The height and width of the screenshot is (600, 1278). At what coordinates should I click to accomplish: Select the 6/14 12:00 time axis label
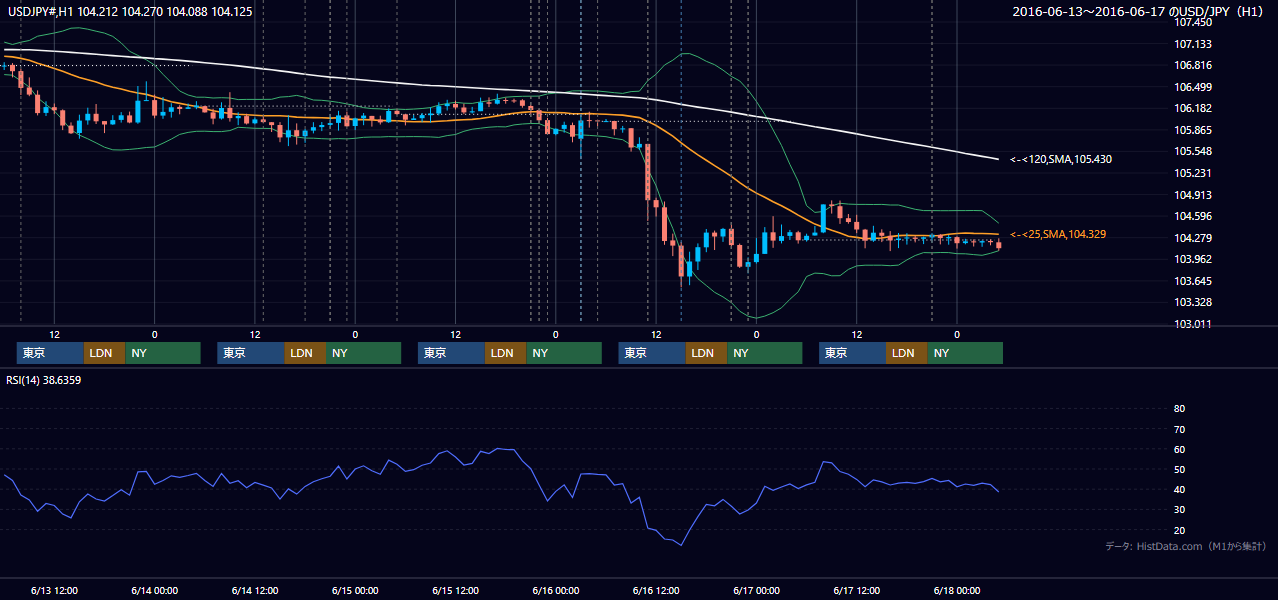255,590
